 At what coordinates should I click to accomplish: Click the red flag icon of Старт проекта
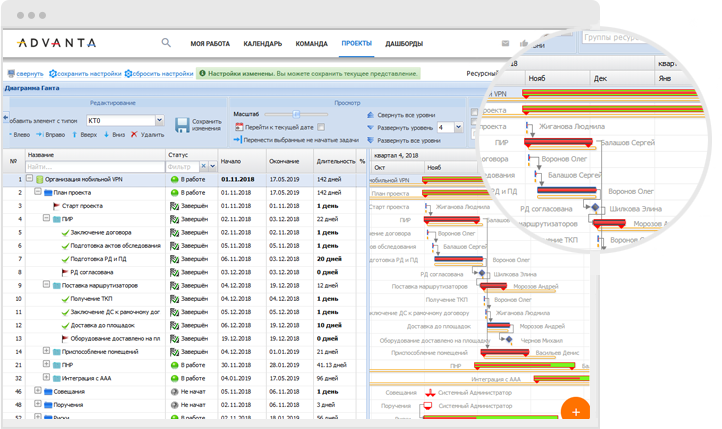pyautogui.click(x=56, y=206)
